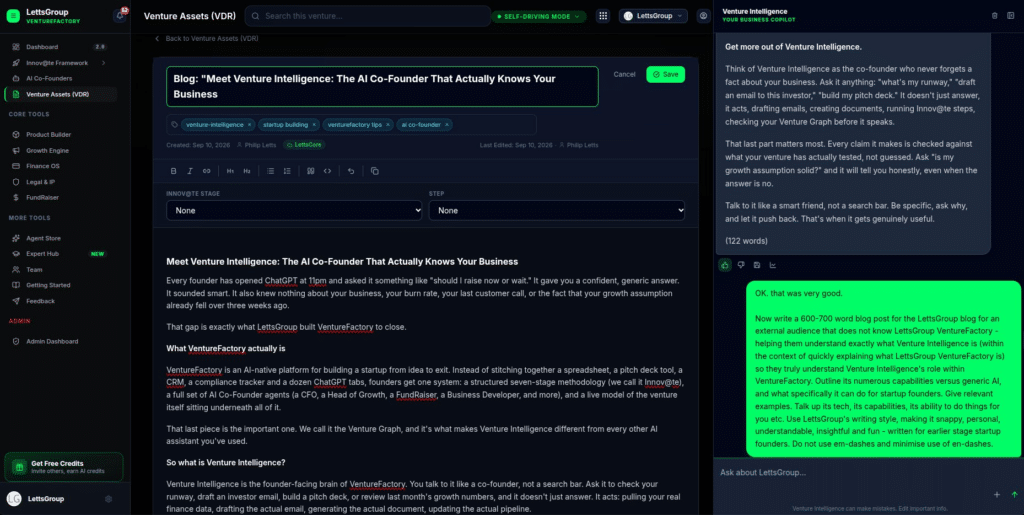
Task: Insert a numbered list
Action: click(287, 171)
